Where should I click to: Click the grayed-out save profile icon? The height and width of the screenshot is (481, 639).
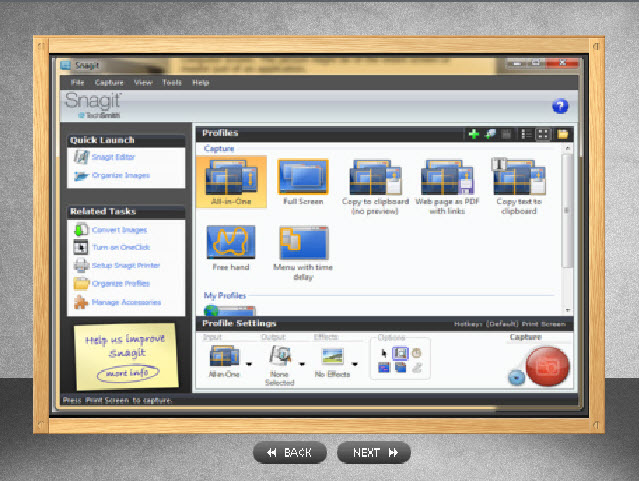(x=506, y=134)
